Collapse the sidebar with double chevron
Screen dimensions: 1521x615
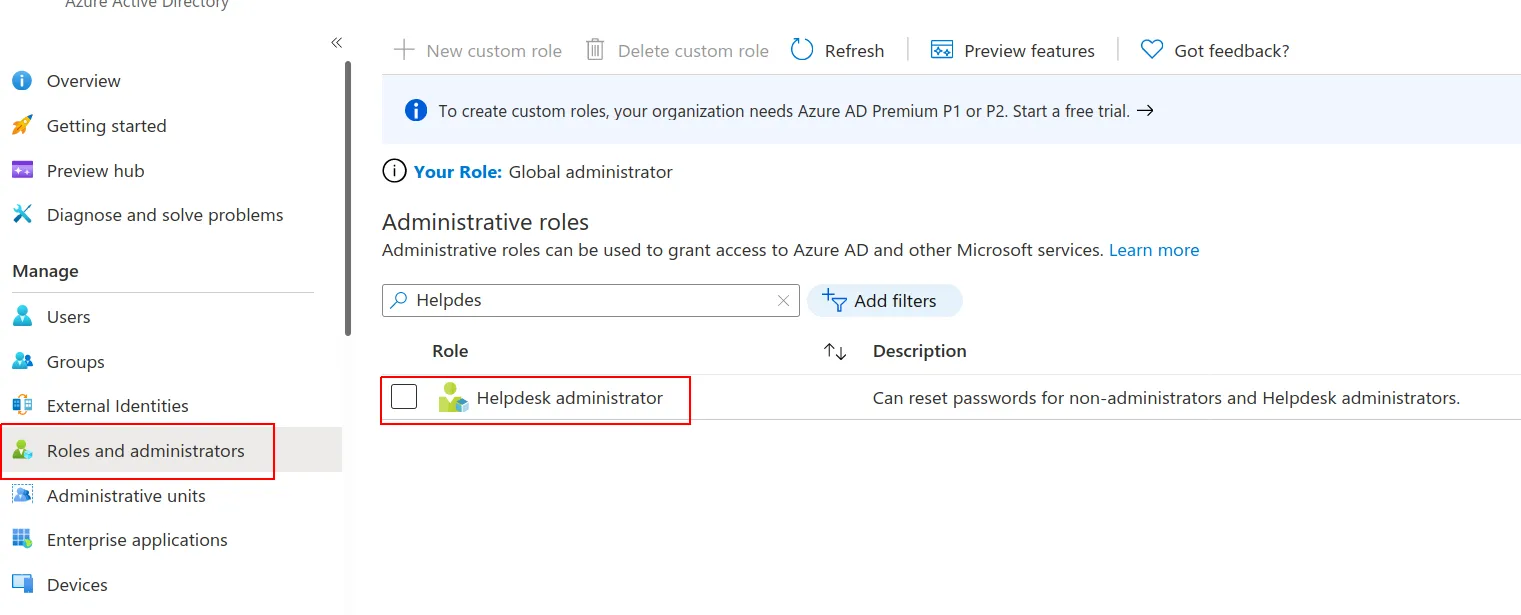336,42
